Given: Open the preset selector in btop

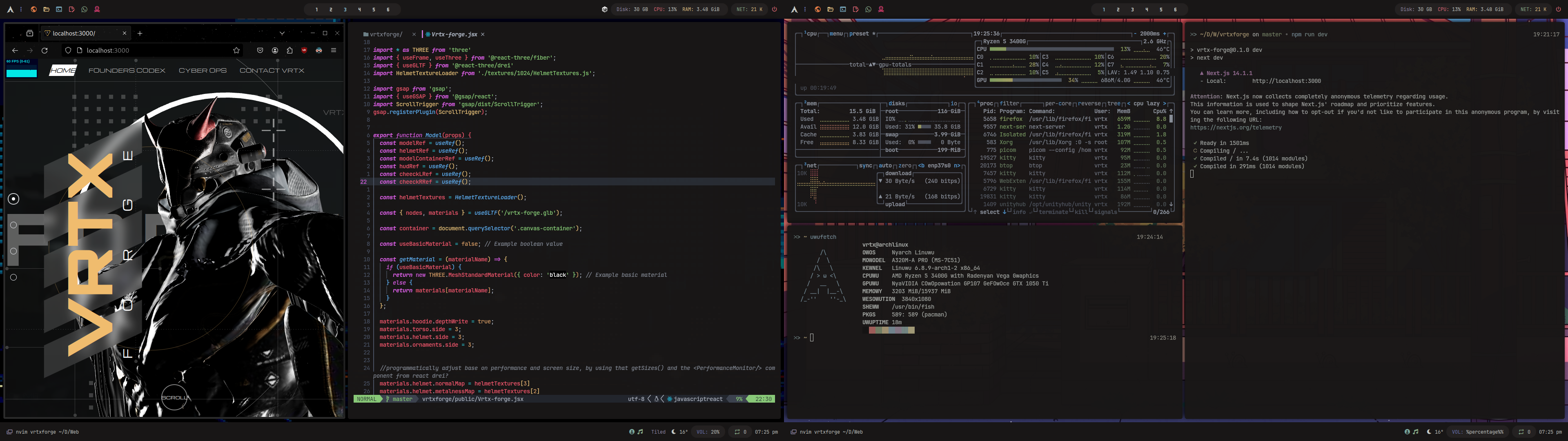Looking at the screenshot, I should coord(860,34).
